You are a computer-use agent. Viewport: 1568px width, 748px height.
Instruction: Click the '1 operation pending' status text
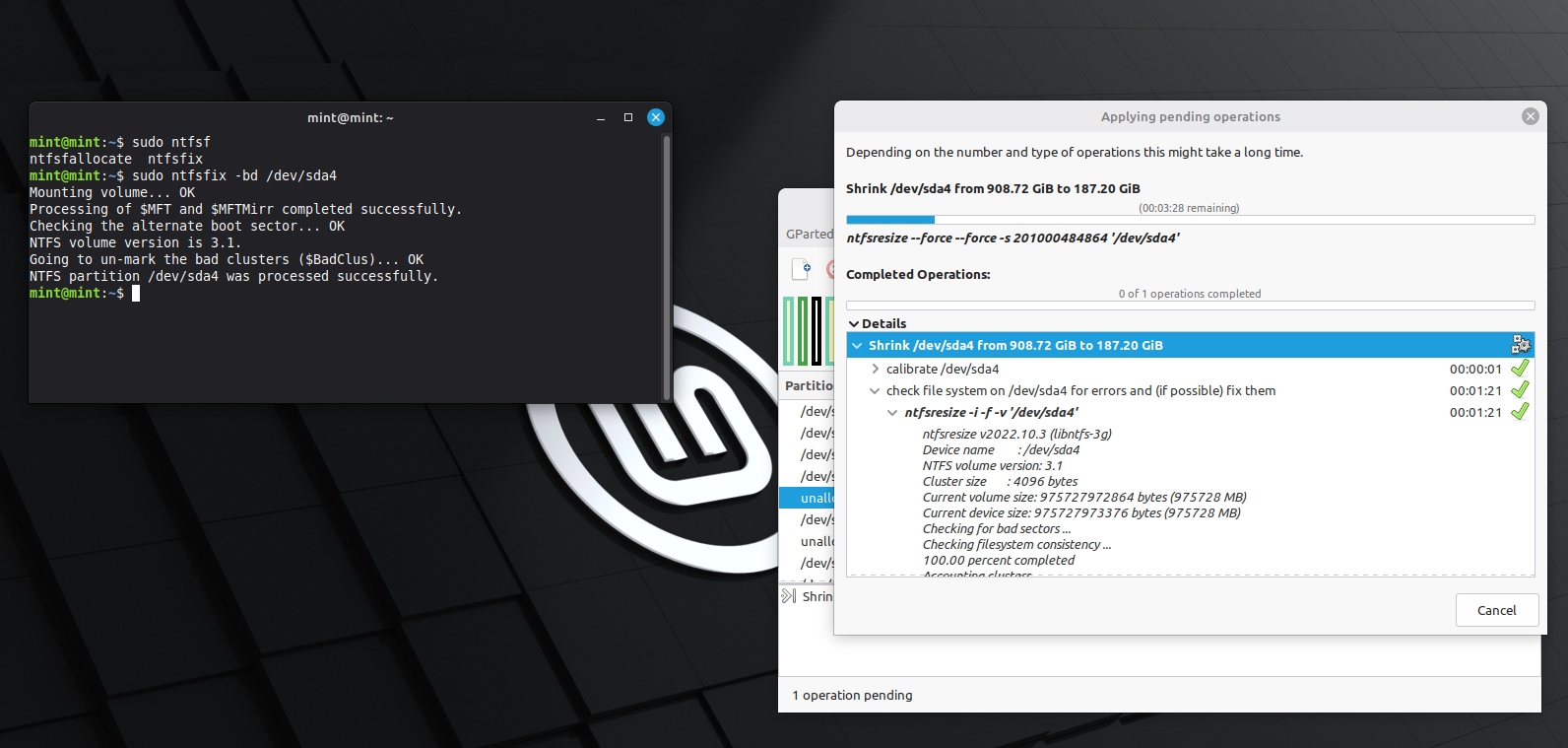[852, 695]
